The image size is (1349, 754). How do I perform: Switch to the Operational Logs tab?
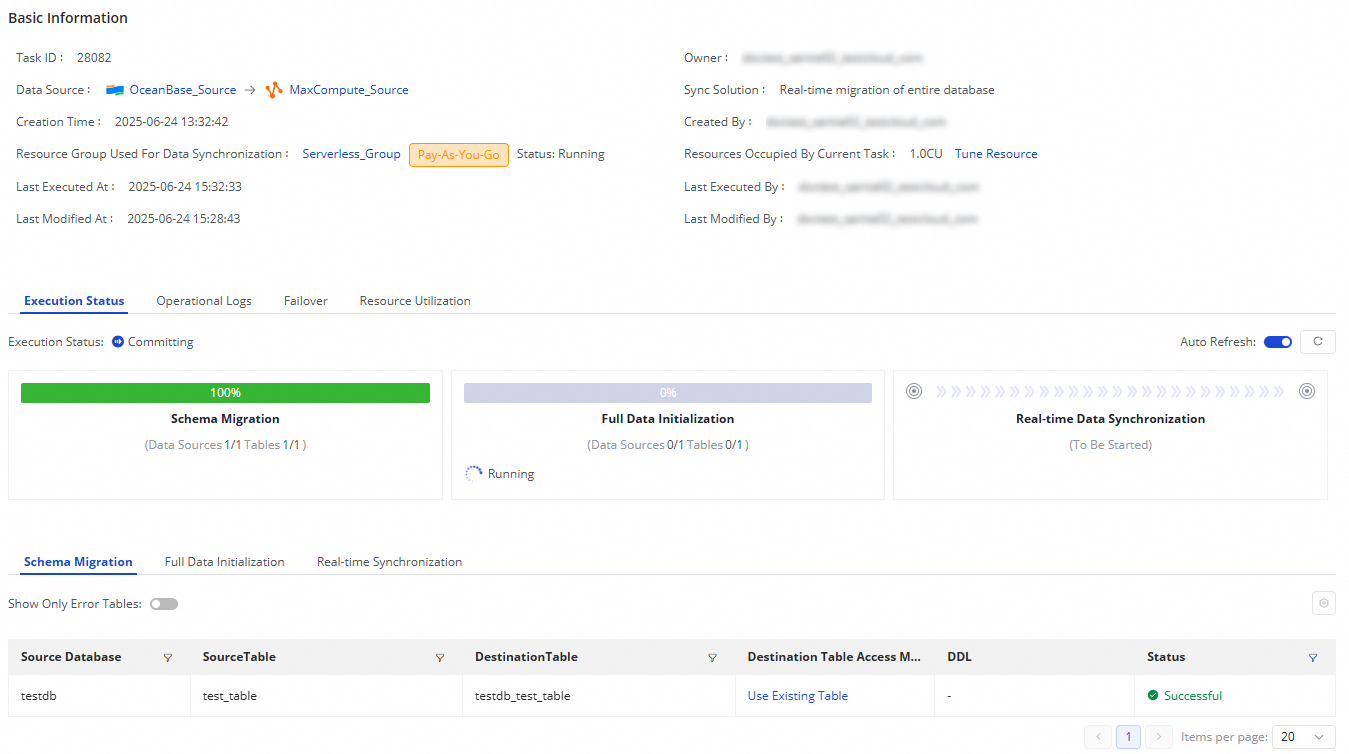(x=204, y=301)
